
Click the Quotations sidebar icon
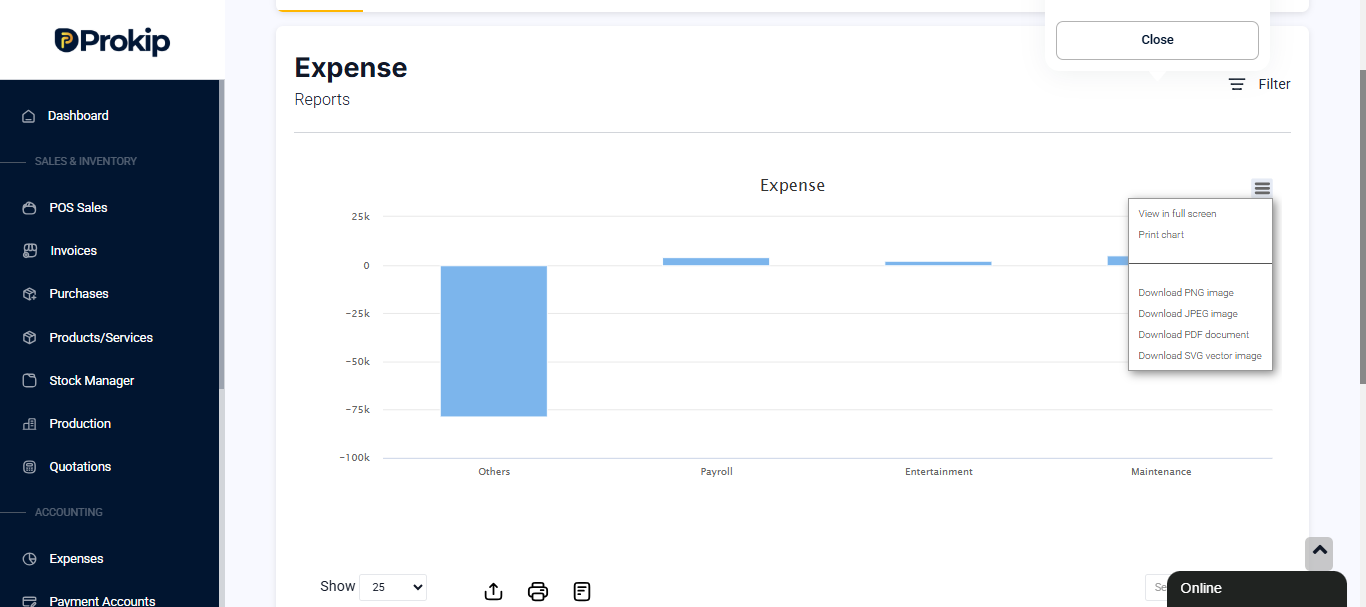[29, 467]
